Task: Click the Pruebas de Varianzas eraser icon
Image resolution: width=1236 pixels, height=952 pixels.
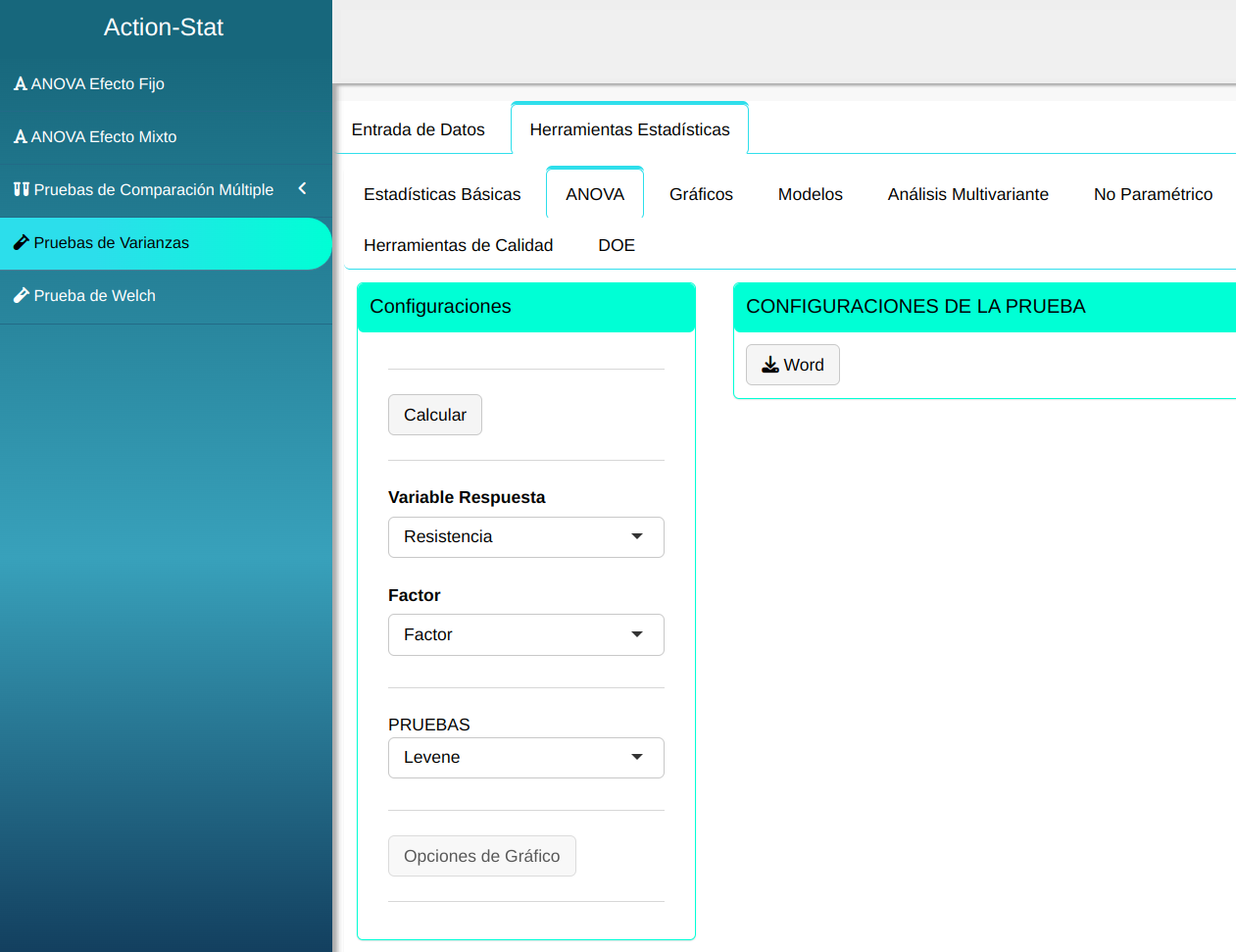Action: 22,242
